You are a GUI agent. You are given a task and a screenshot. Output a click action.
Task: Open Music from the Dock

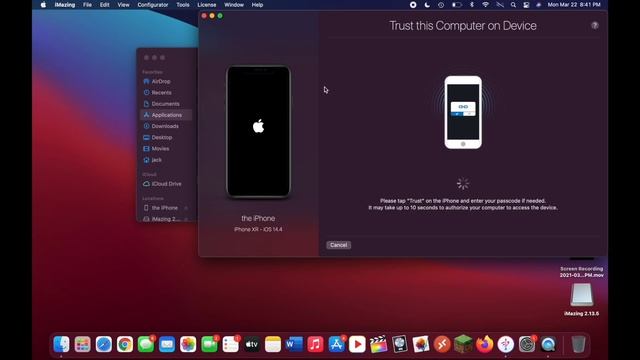point(315,344)
